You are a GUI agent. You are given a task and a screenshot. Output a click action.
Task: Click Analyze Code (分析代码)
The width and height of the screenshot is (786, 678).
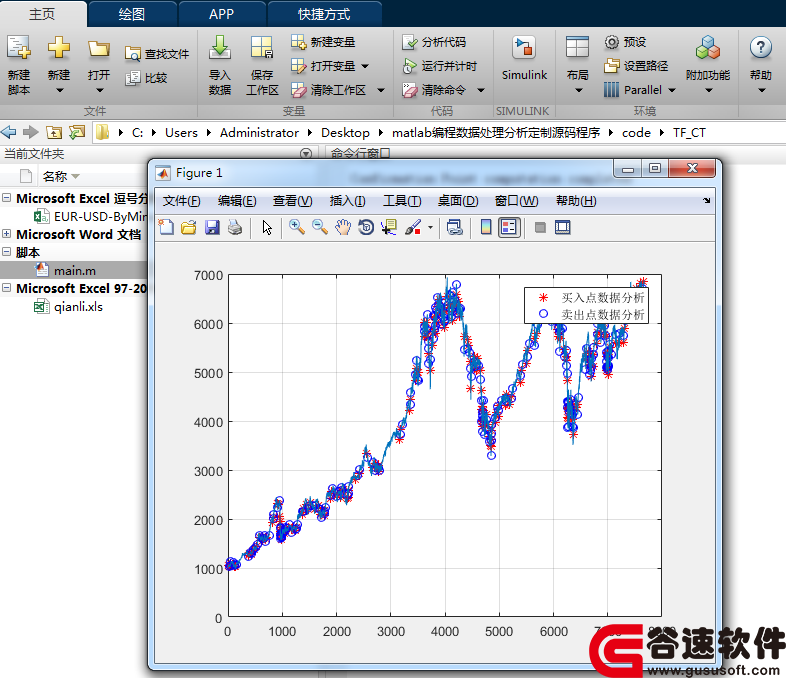coord(434,42)
